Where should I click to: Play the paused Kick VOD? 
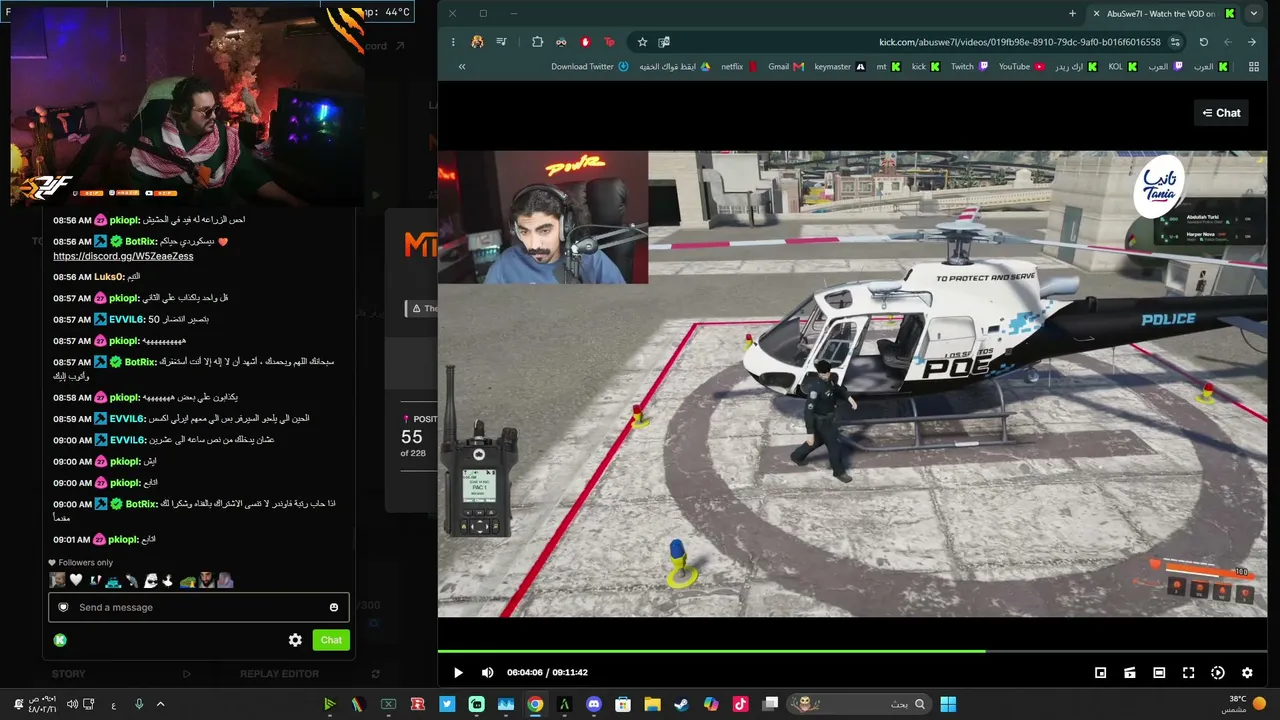(458, 673)
